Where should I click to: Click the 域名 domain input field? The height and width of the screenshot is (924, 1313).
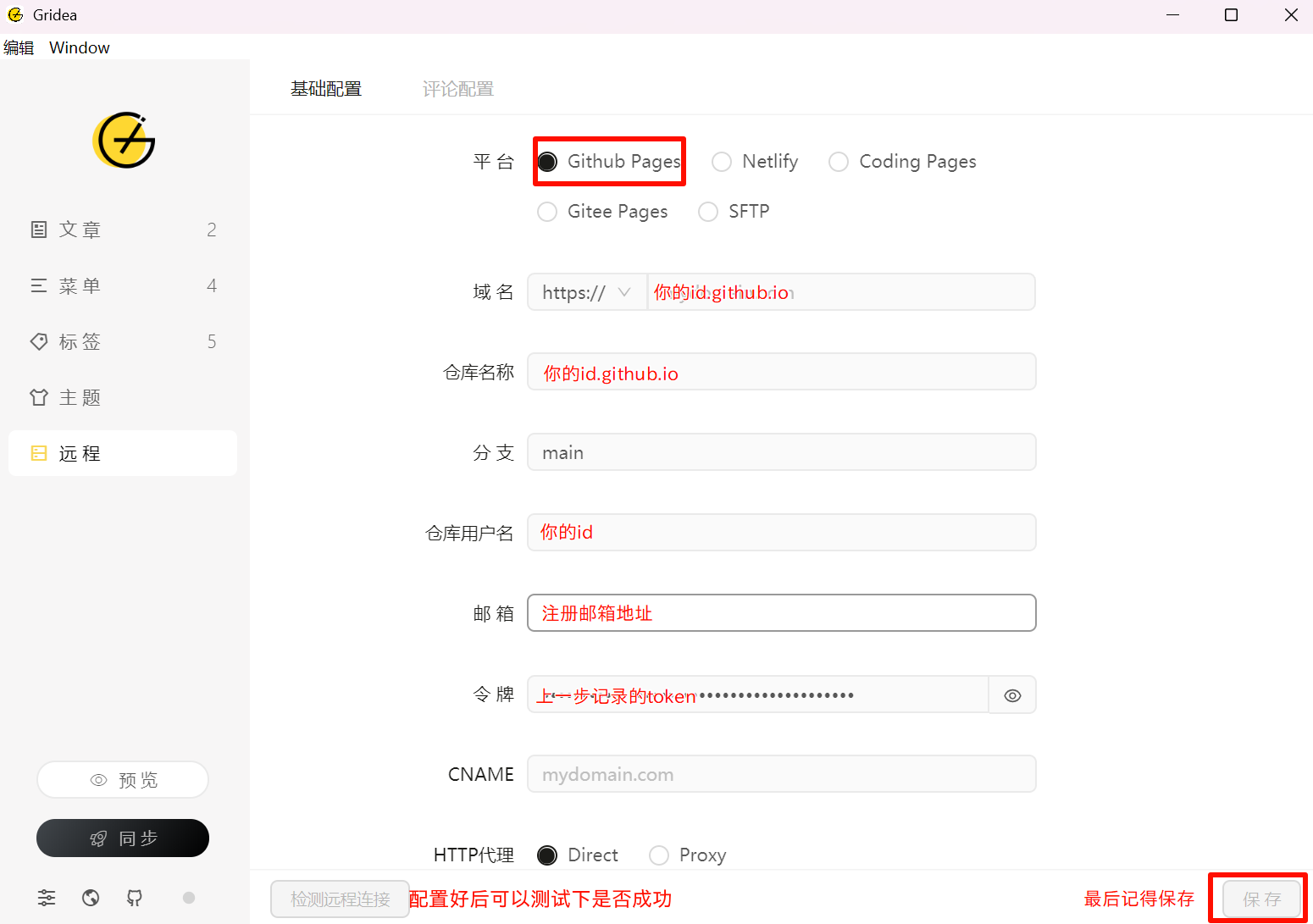click(x=841, y=292)
